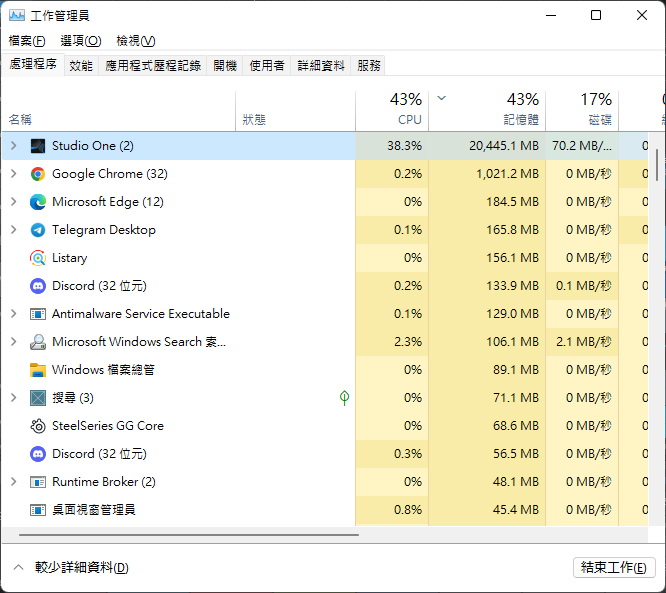The height and width of the screenshot is (593, 666).
Task: Click the Listary icon
Action: tap(38, 258)
